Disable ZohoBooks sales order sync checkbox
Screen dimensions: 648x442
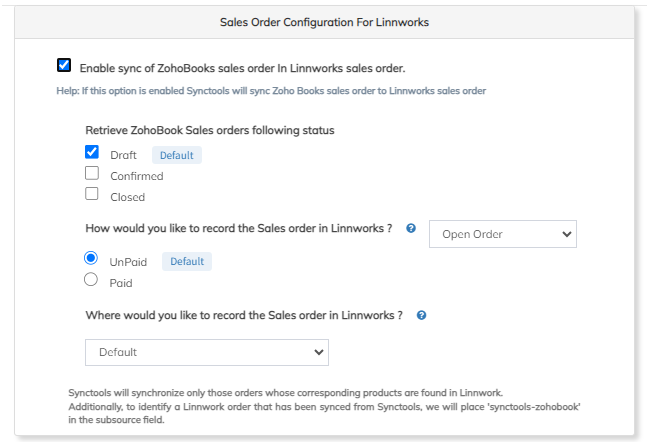[x=64, y=66]
